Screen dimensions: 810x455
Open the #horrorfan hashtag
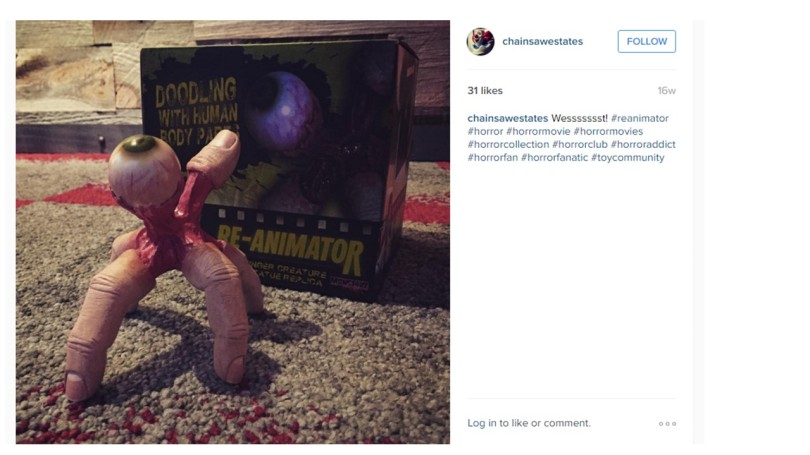[492, 158]
